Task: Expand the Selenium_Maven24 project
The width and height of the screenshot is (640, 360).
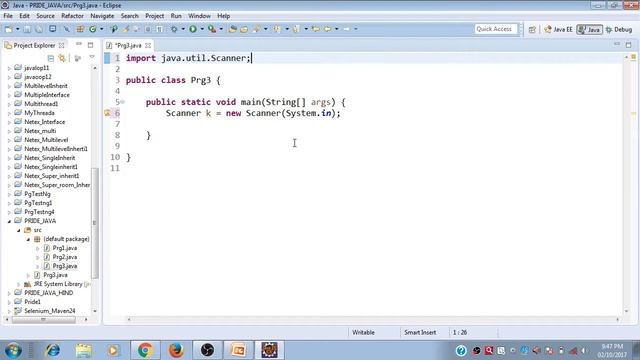Action: click(9, 311)
